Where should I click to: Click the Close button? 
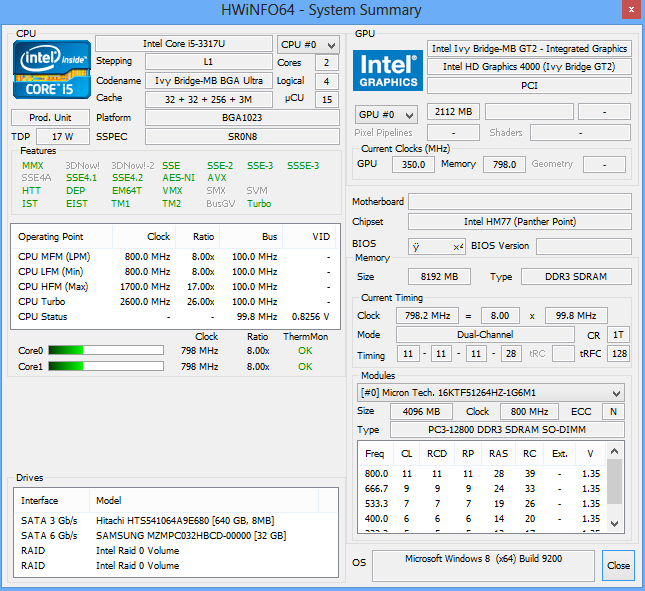[618, 566]
